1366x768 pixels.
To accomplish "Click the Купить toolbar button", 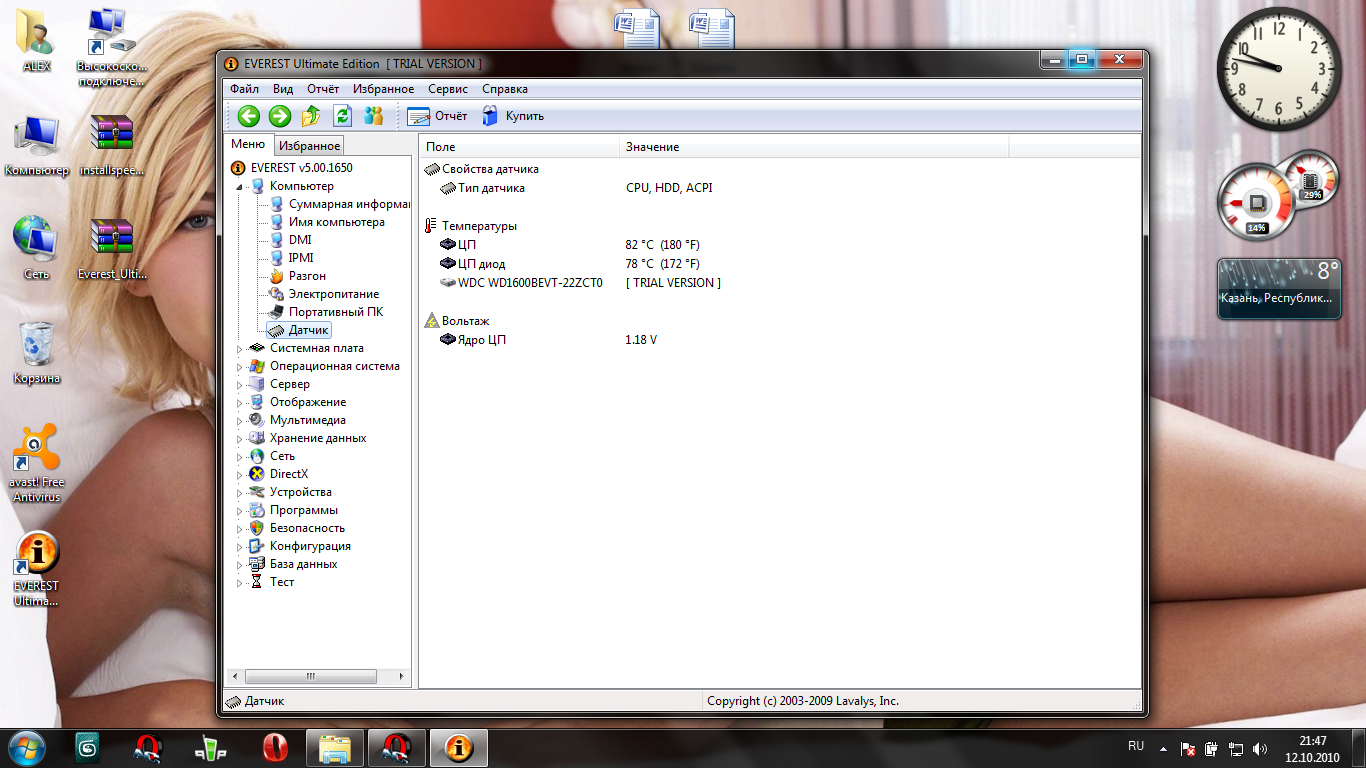I will click(x=513, y=116).
